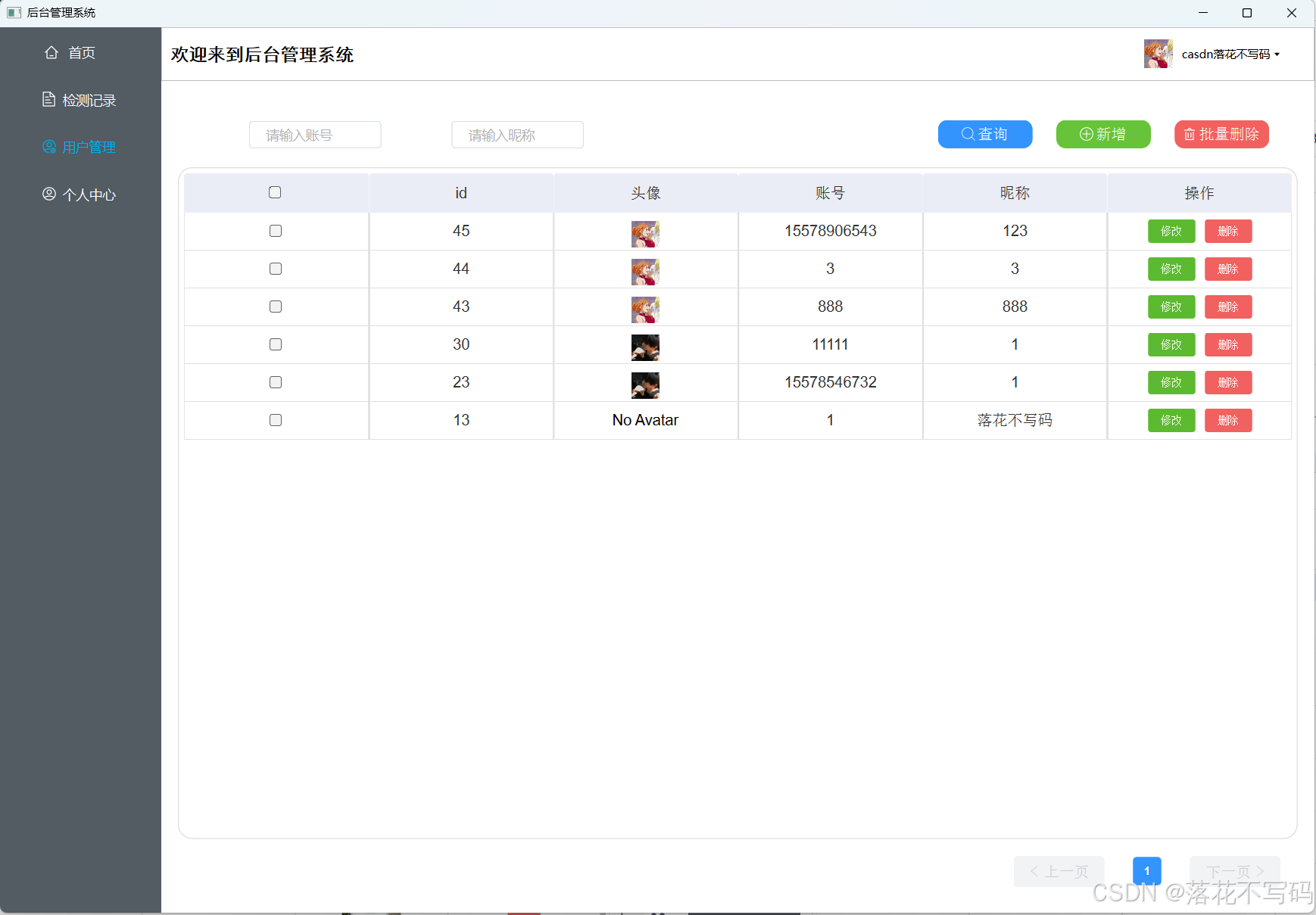Click the id column header
Image resolution: width=1316 pixels, height=915 pixels.
pos(461,193)
